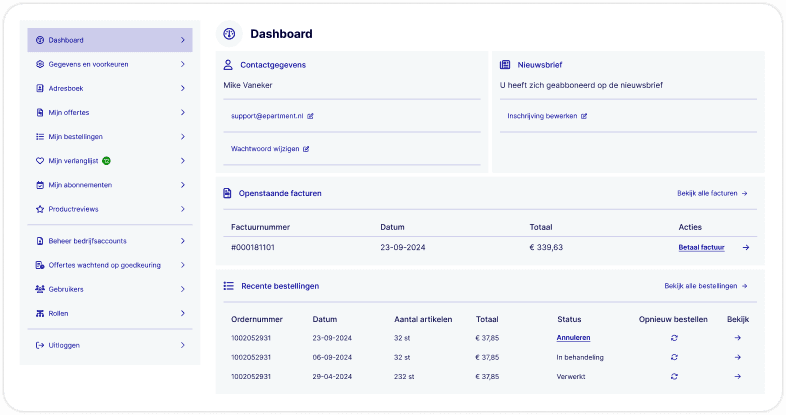Click the edit icon next to Wachtwoord wijzigen
Viewport: 786px width, 415px height.
click(306, 149)
